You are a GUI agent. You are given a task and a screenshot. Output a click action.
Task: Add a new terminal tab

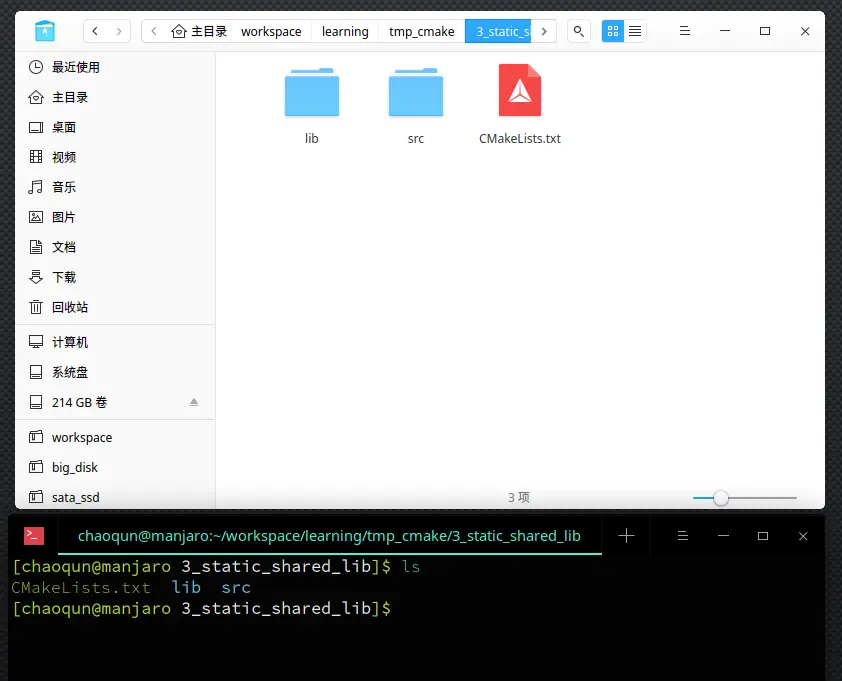(x=626, y=535)
